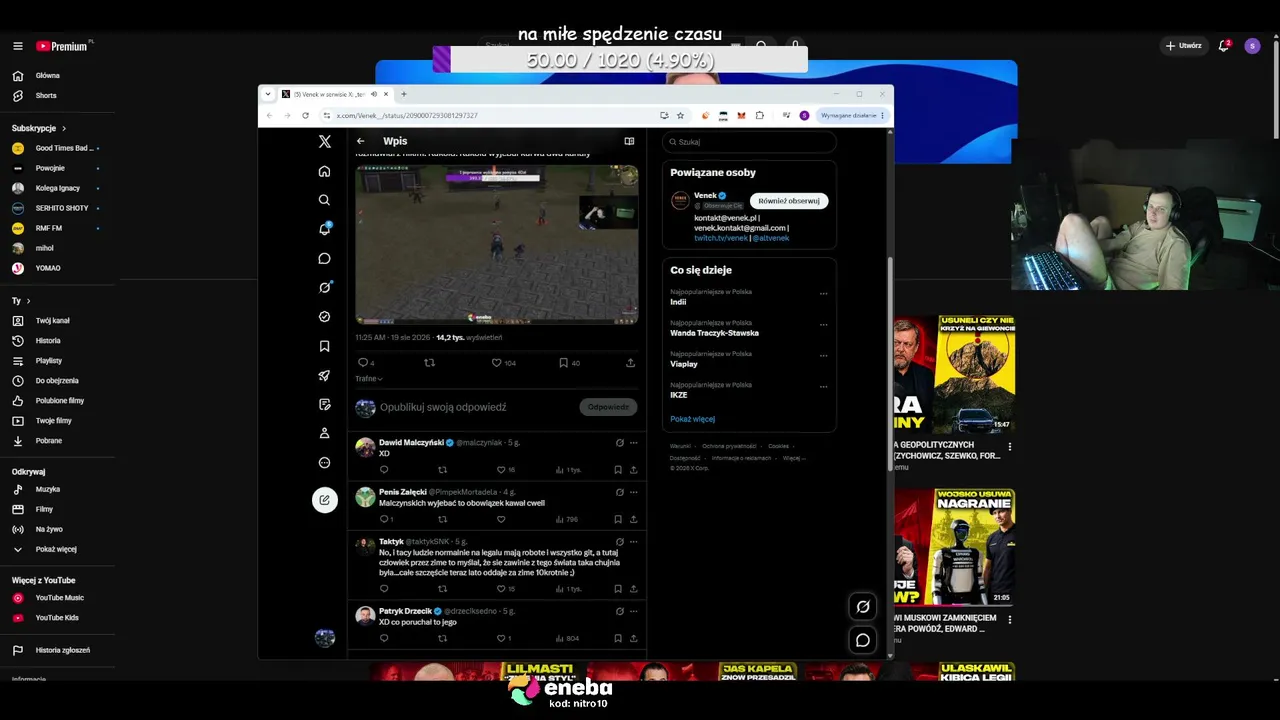Expand YouTube Ty section chevron
The height and width of the screenshot is (720, 1280).
coord(28,301)
